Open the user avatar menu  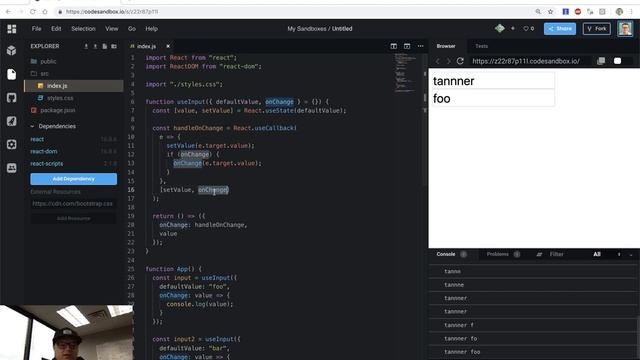pos(625,29)
